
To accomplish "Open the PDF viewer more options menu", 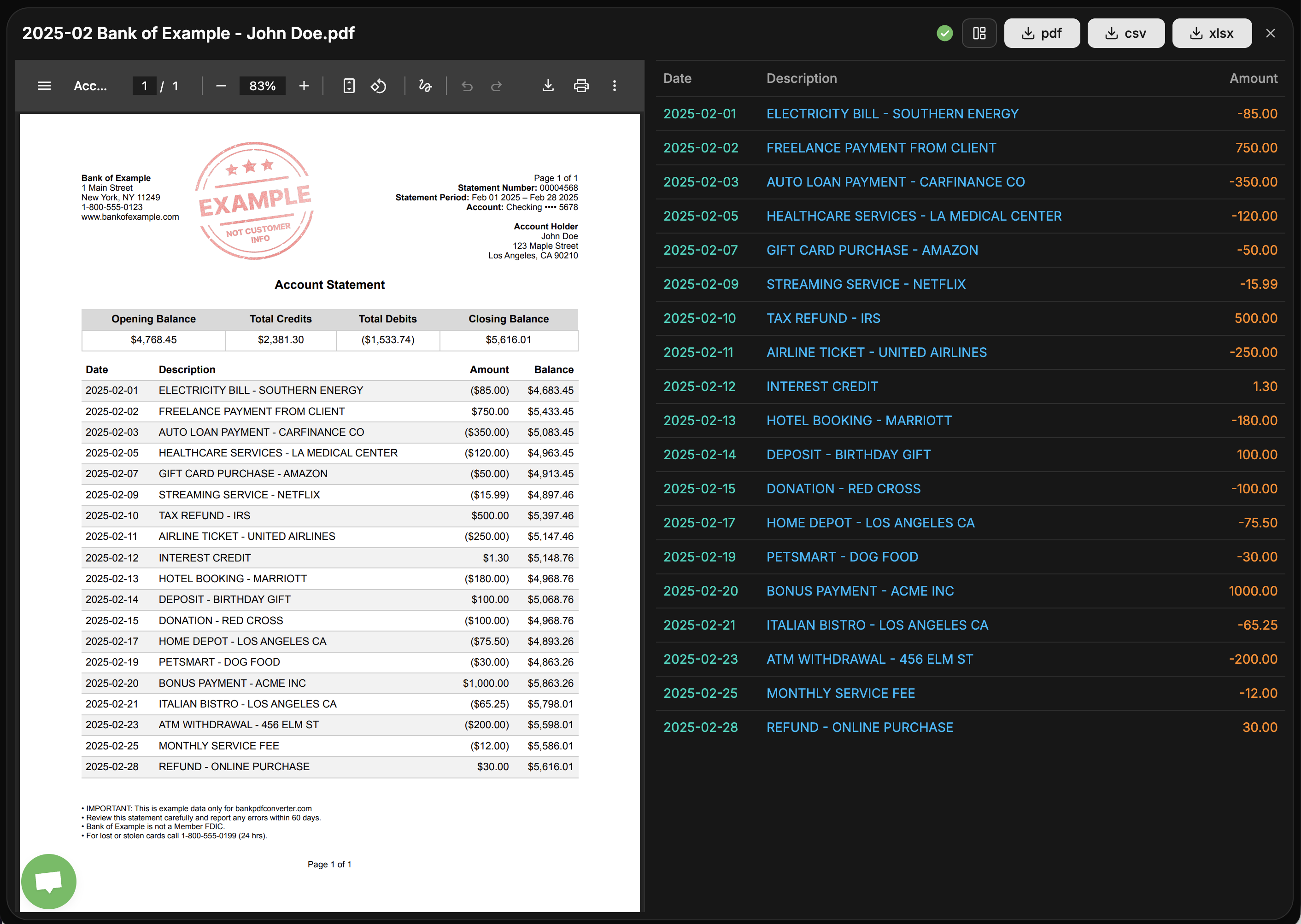I will [614, 86].
